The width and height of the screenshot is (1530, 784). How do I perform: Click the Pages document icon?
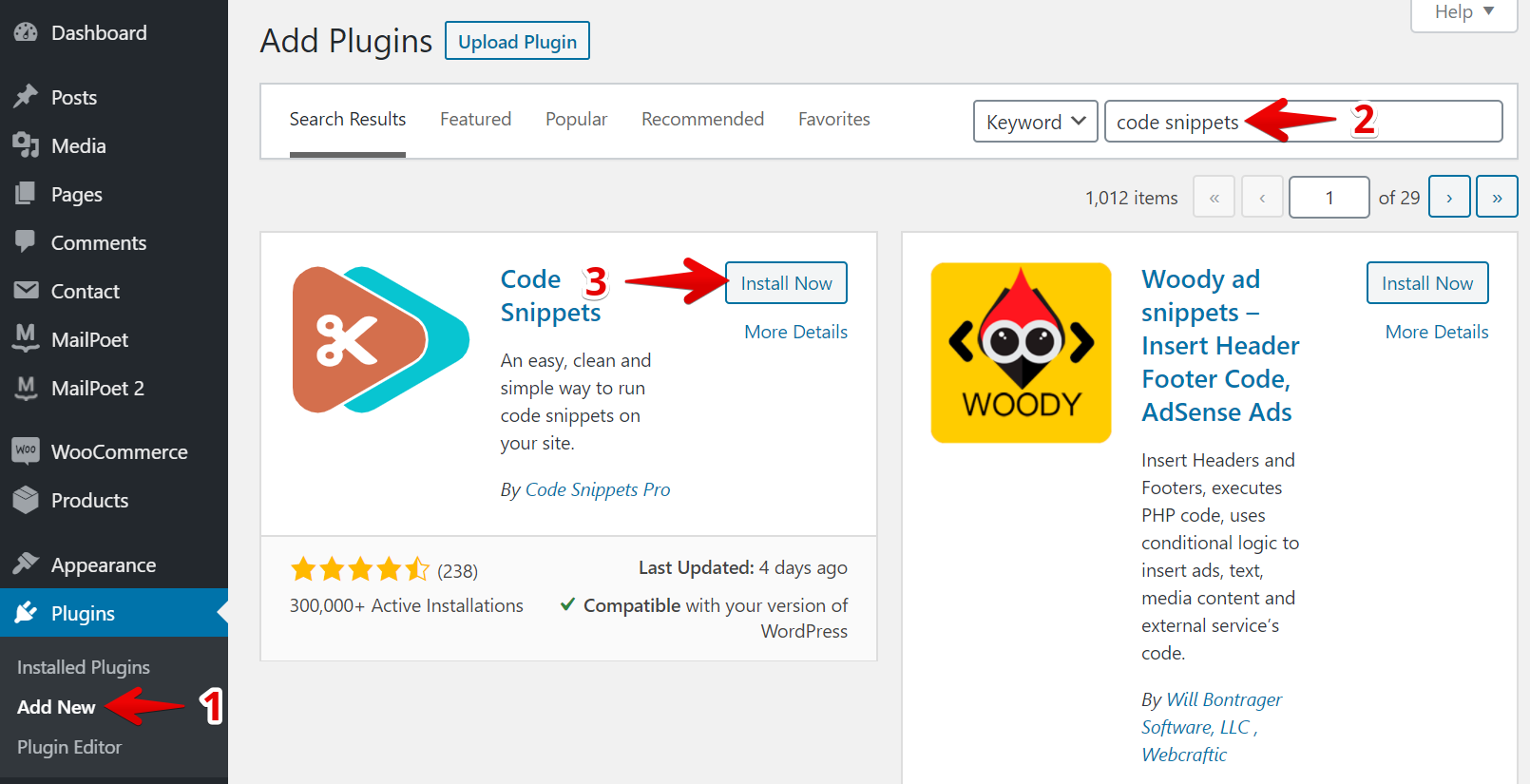[x=26, y=194]
